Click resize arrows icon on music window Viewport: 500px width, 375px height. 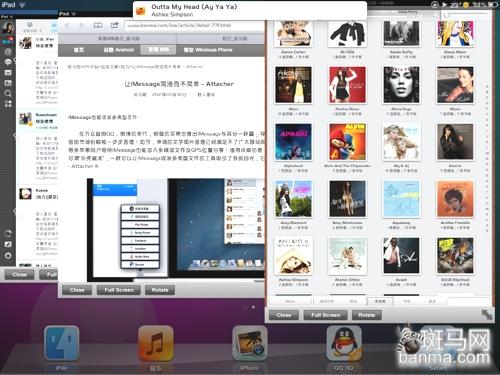487,314
